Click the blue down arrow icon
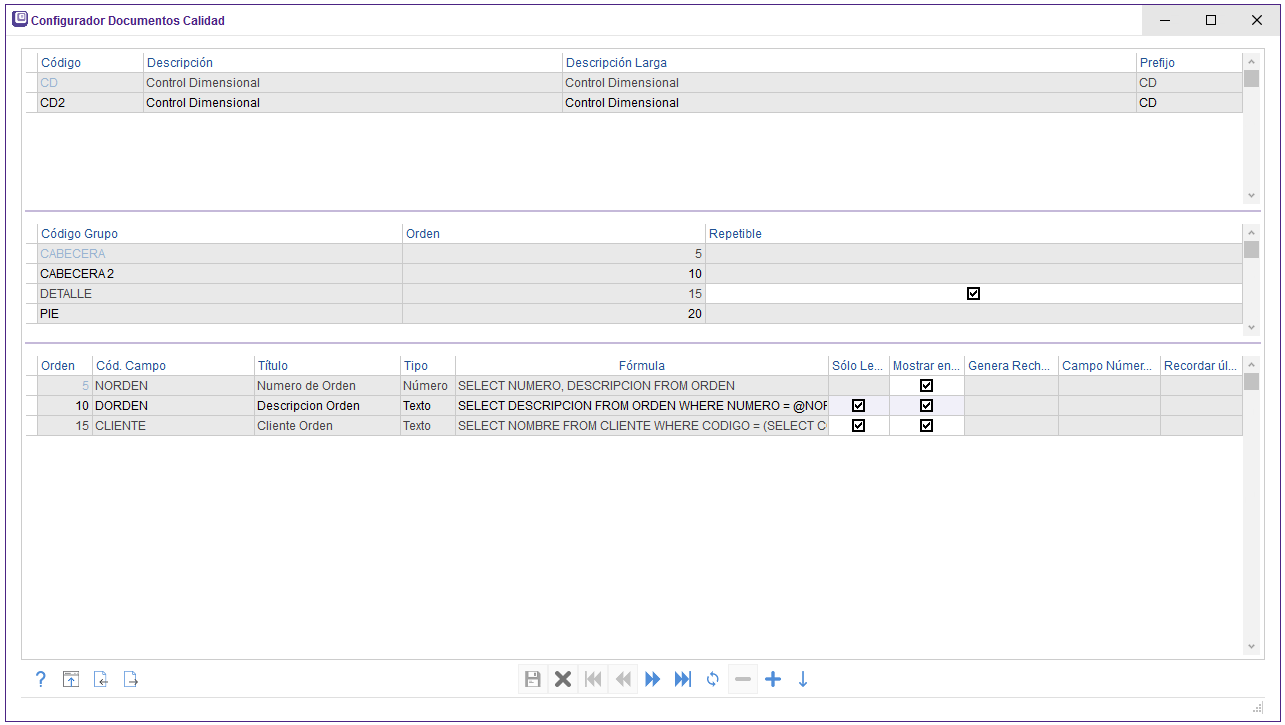The width and height of the screenshot is (1285, 725). 803,680
